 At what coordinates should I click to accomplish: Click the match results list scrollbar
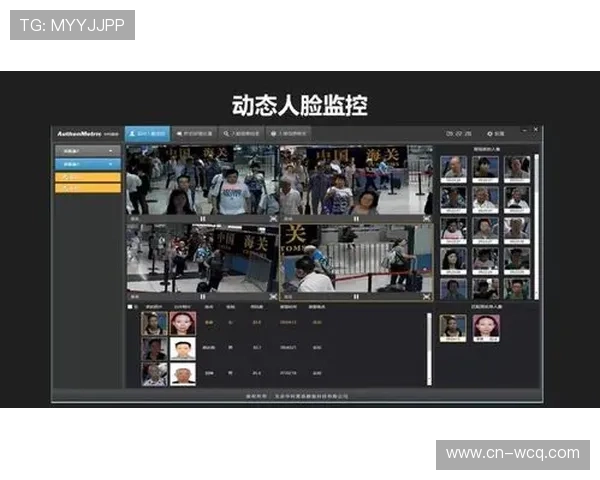coord(429,349)
